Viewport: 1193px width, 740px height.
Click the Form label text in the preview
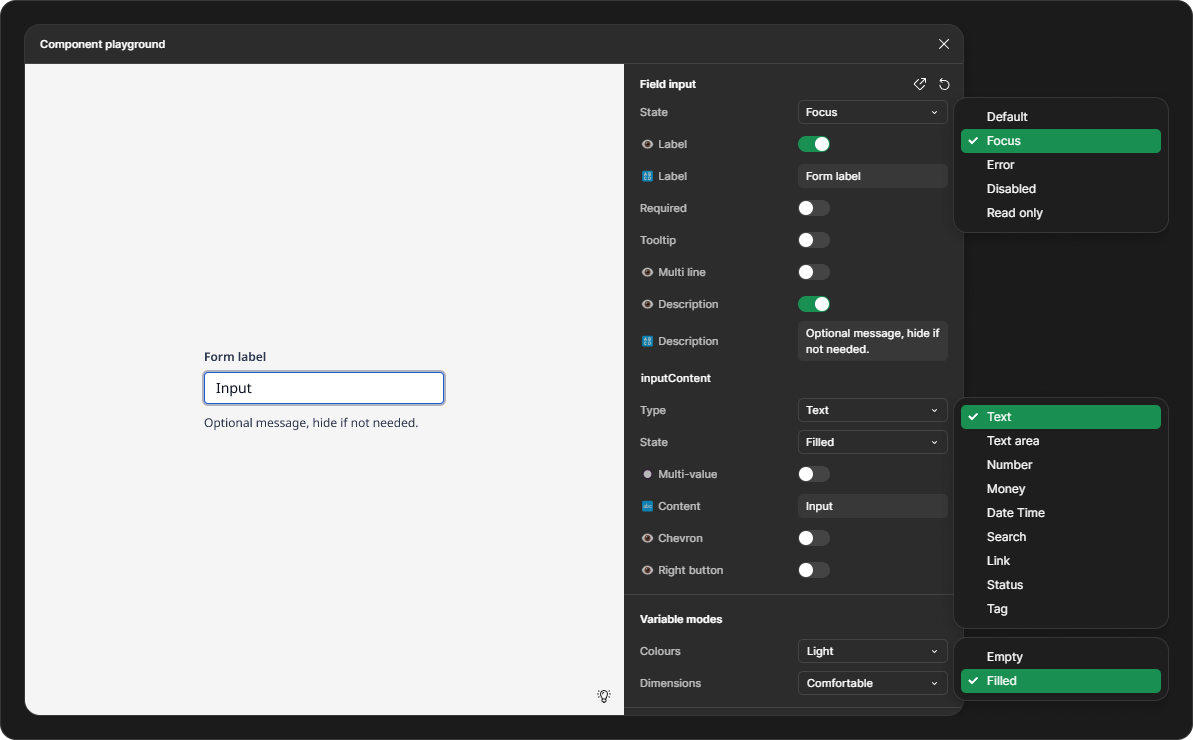[x=235, y=357]
